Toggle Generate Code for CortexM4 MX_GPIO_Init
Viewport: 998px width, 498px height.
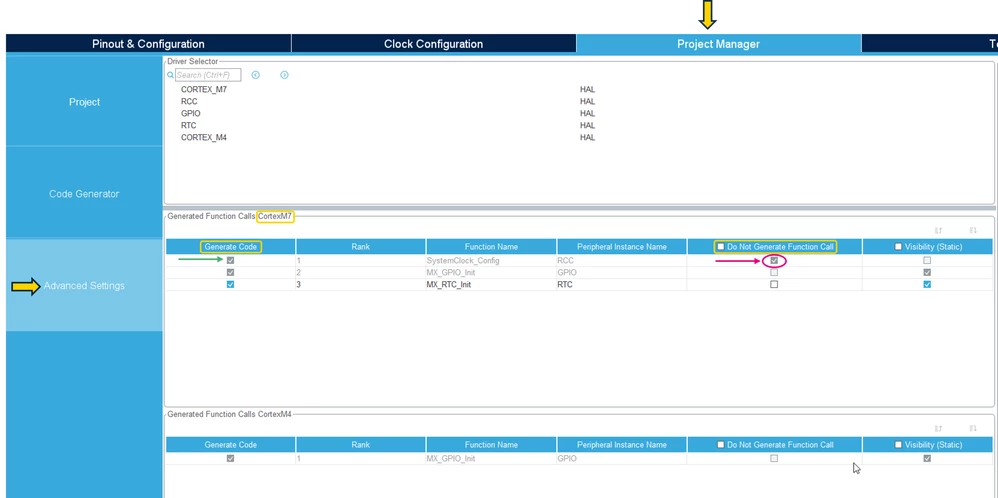coord(230,459)
